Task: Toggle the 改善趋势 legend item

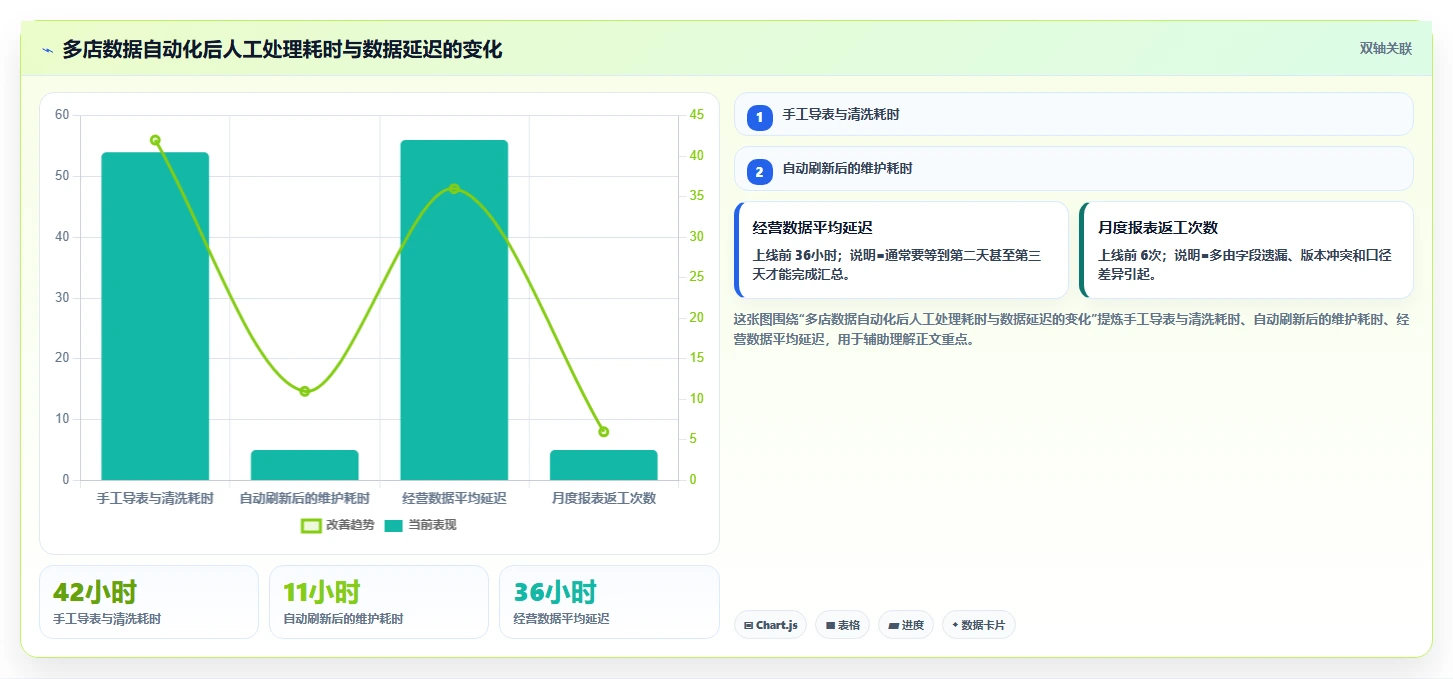Action: coord(337,525)
